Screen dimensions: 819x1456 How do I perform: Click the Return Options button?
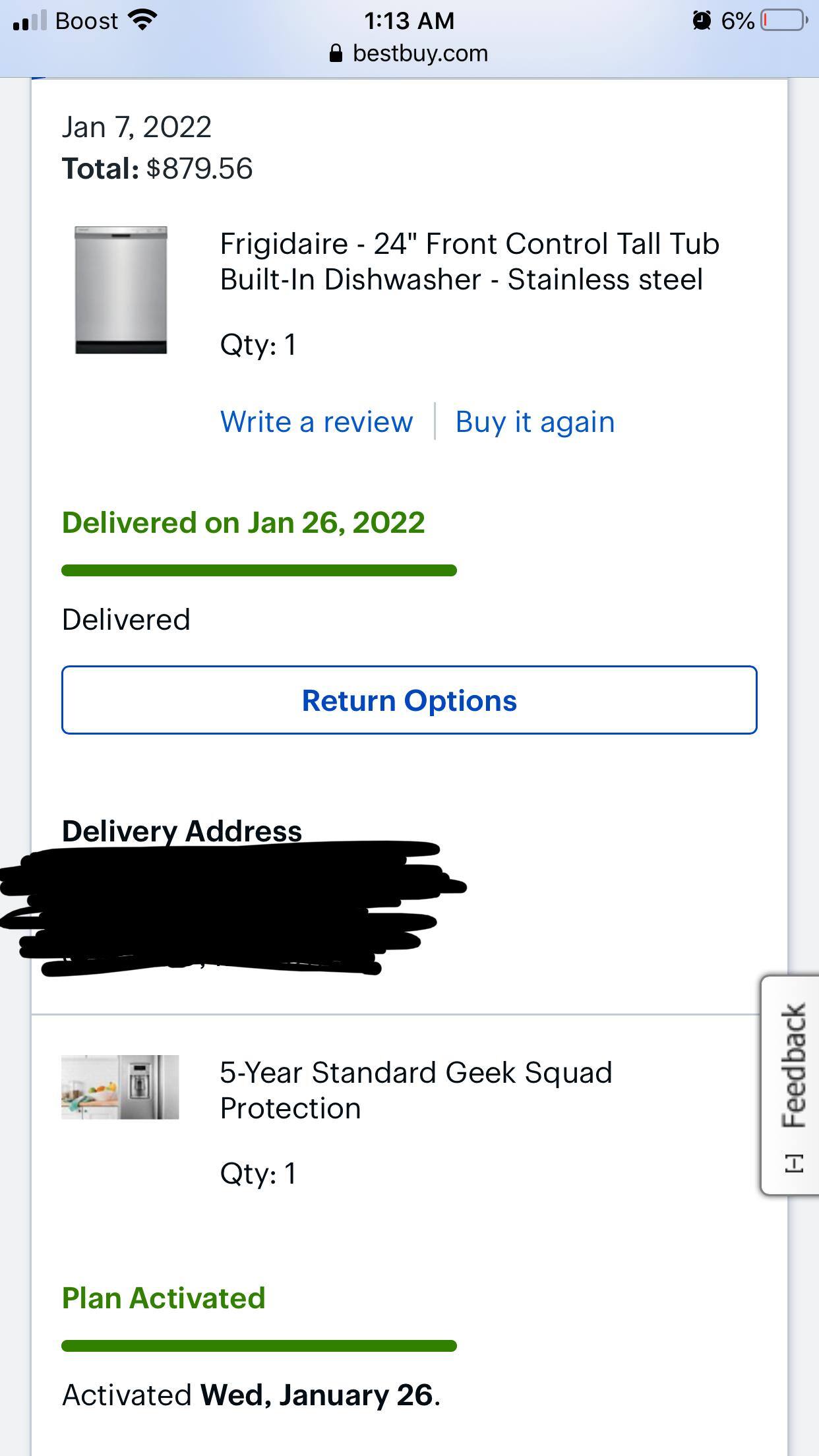coord(409,700)
